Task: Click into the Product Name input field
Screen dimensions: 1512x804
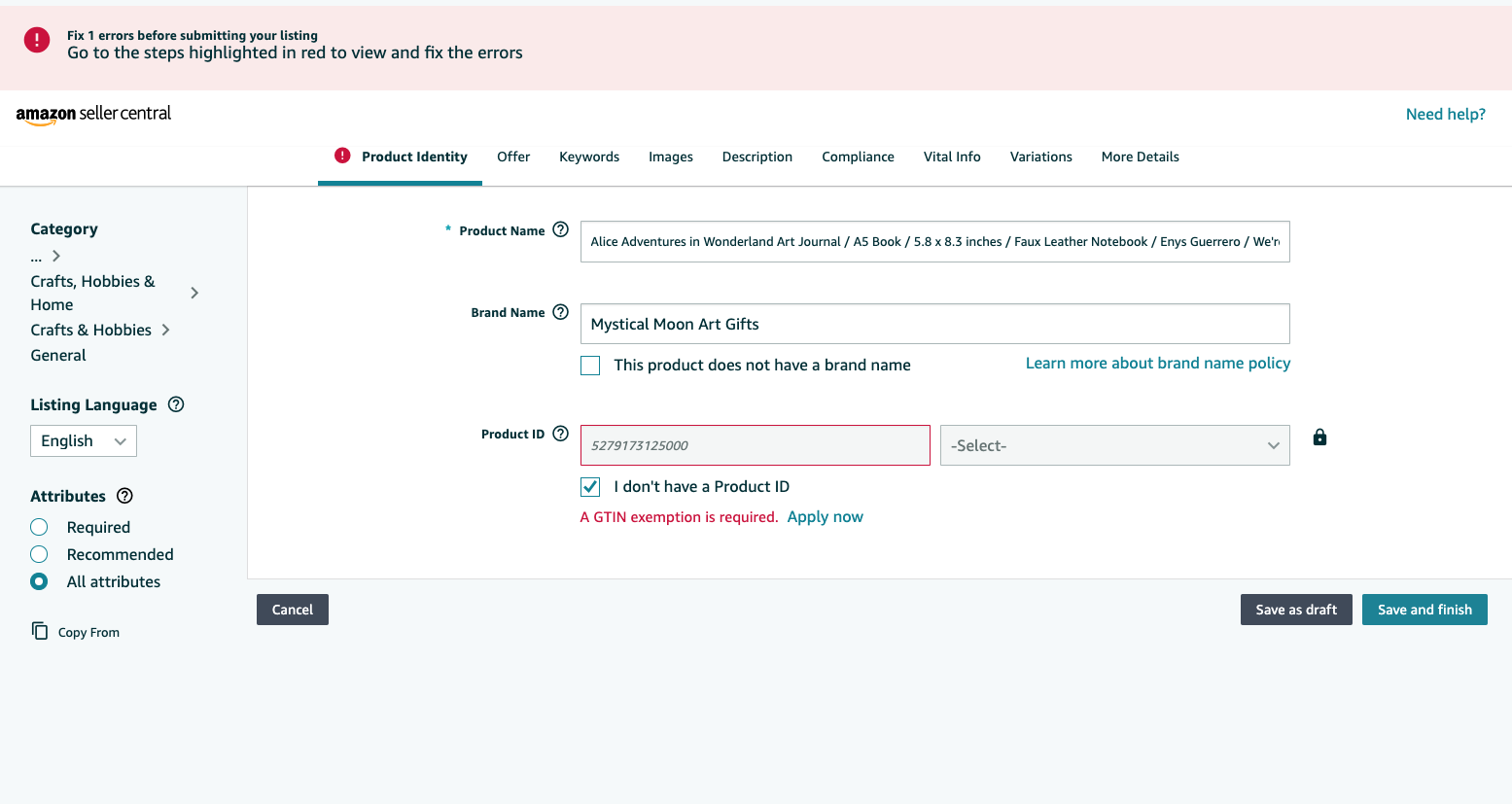Action: pos(934,241)
